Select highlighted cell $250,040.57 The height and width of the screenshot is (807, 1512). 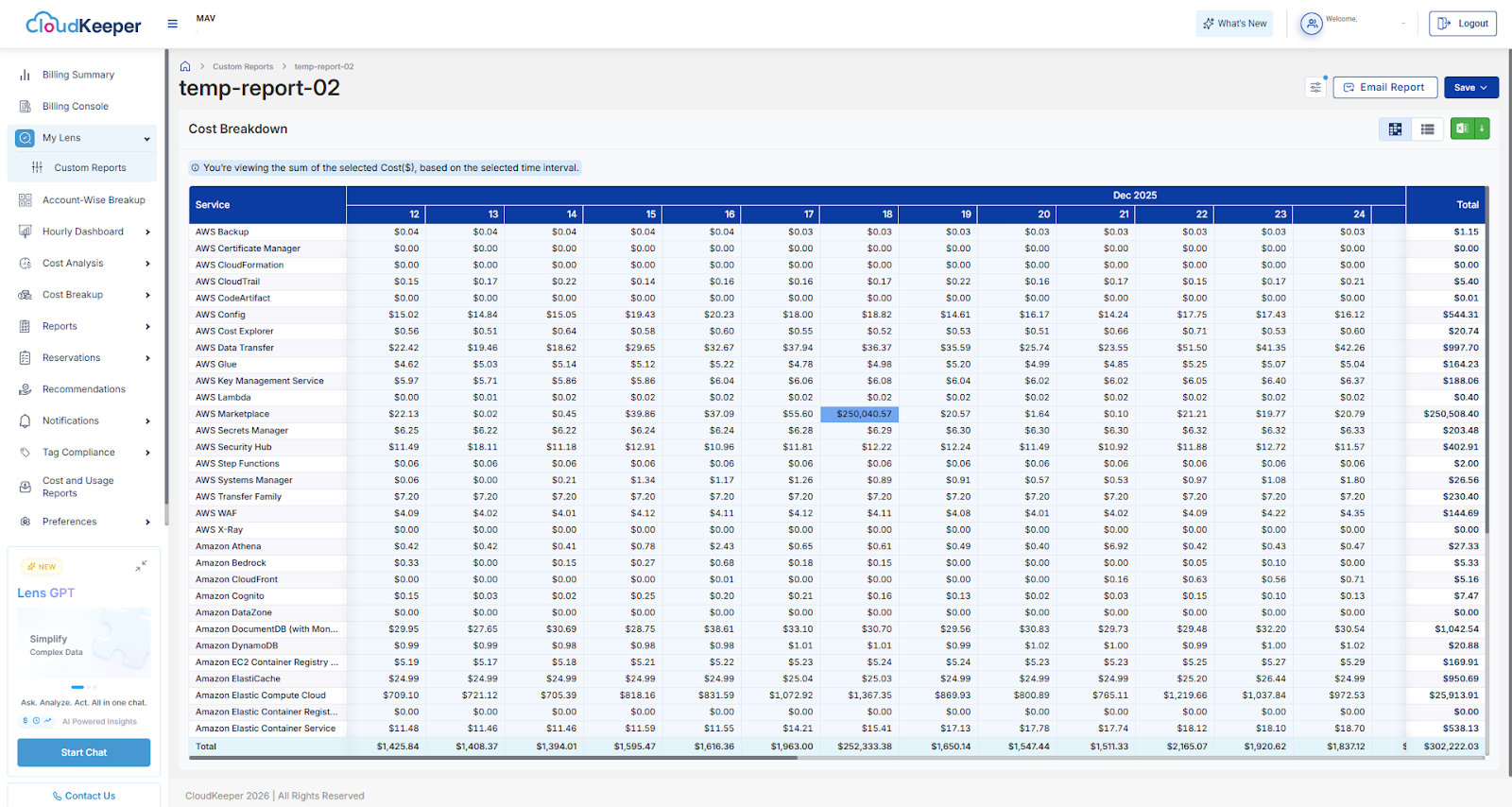tap(859, 414)
